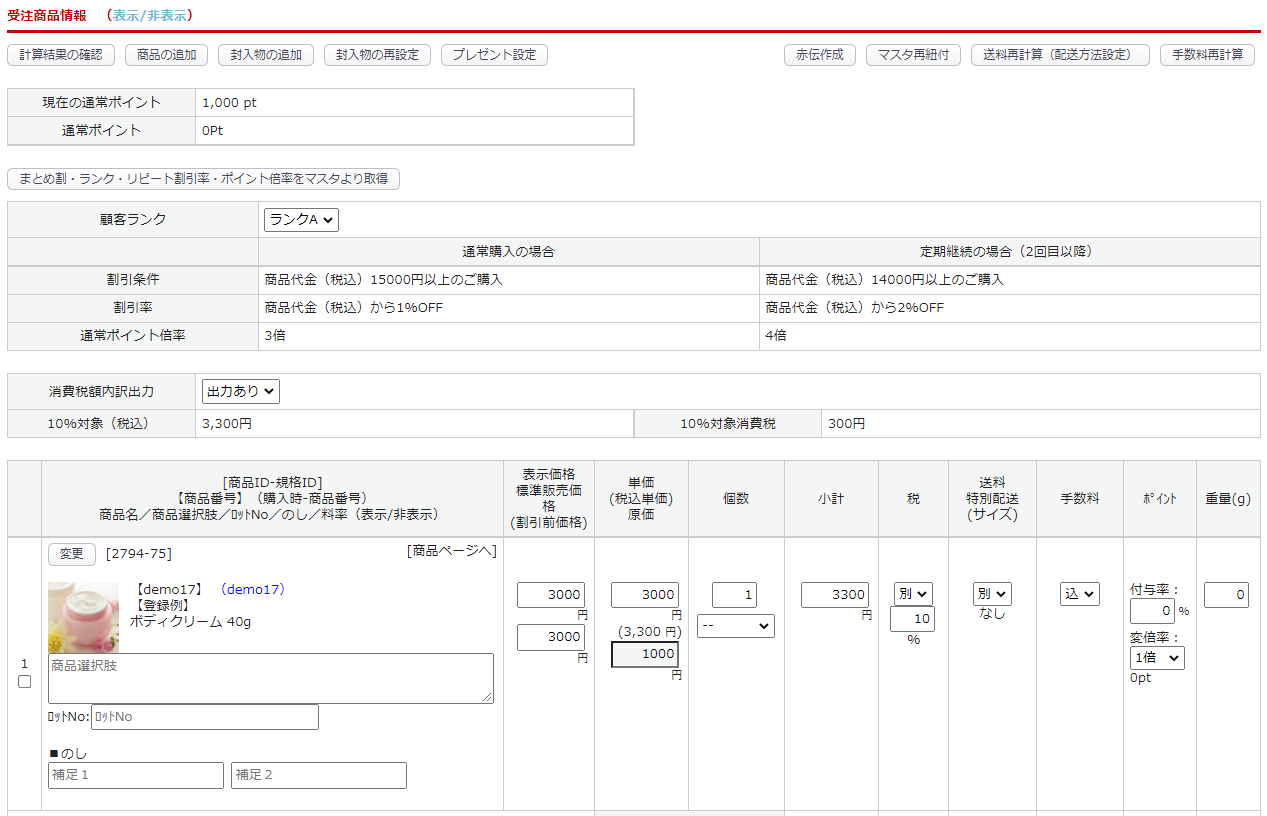Toggle the 表示/非表示 link in header

148,15
